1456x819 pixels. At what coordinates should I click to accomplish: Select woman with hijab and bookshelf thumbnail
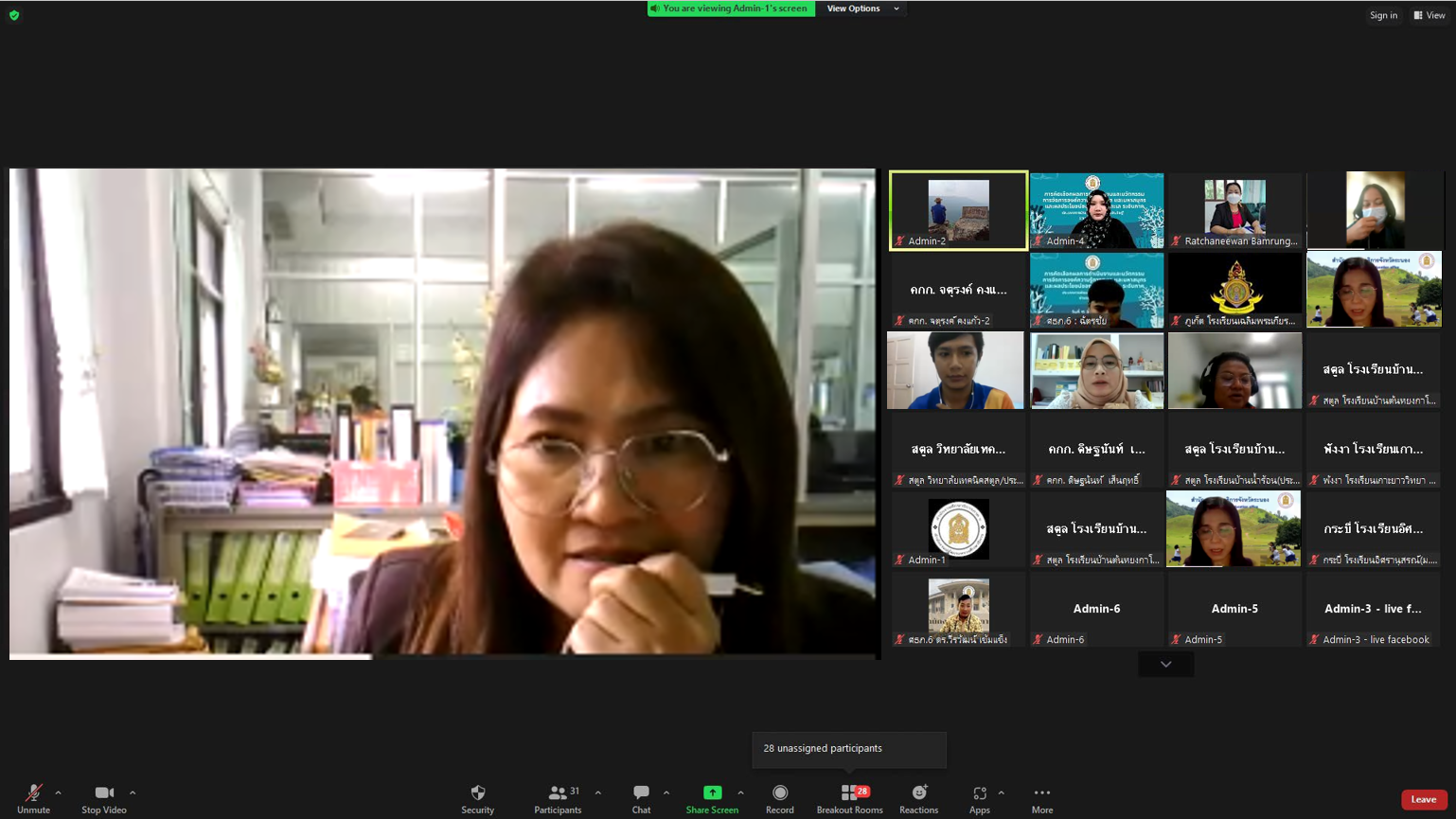[x=1096, y=370]
